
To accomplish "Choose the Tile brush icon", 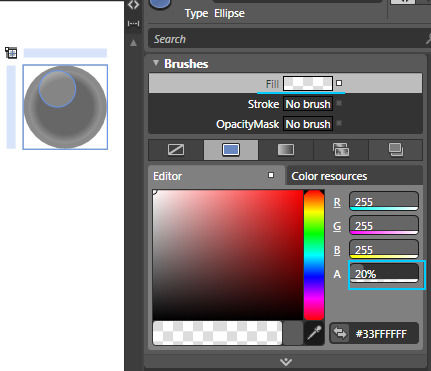I will [341, 150].
